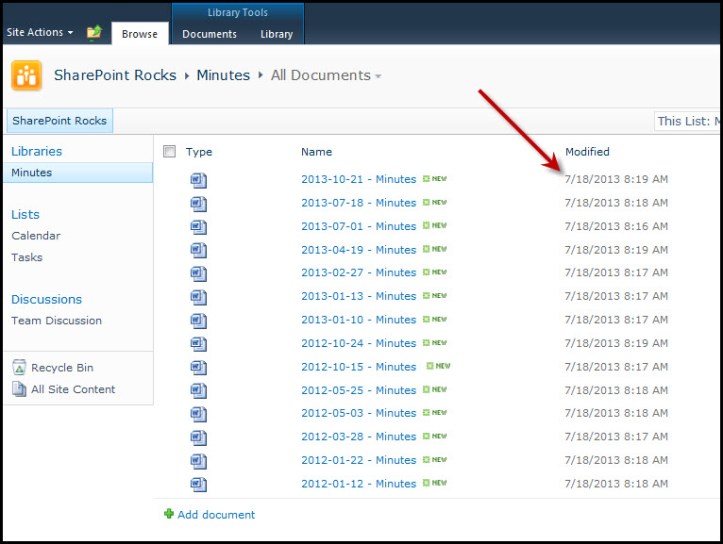This screenshot has height=544, width=723.
Task: Click the Recycle Bin icon
Action: 19,368
